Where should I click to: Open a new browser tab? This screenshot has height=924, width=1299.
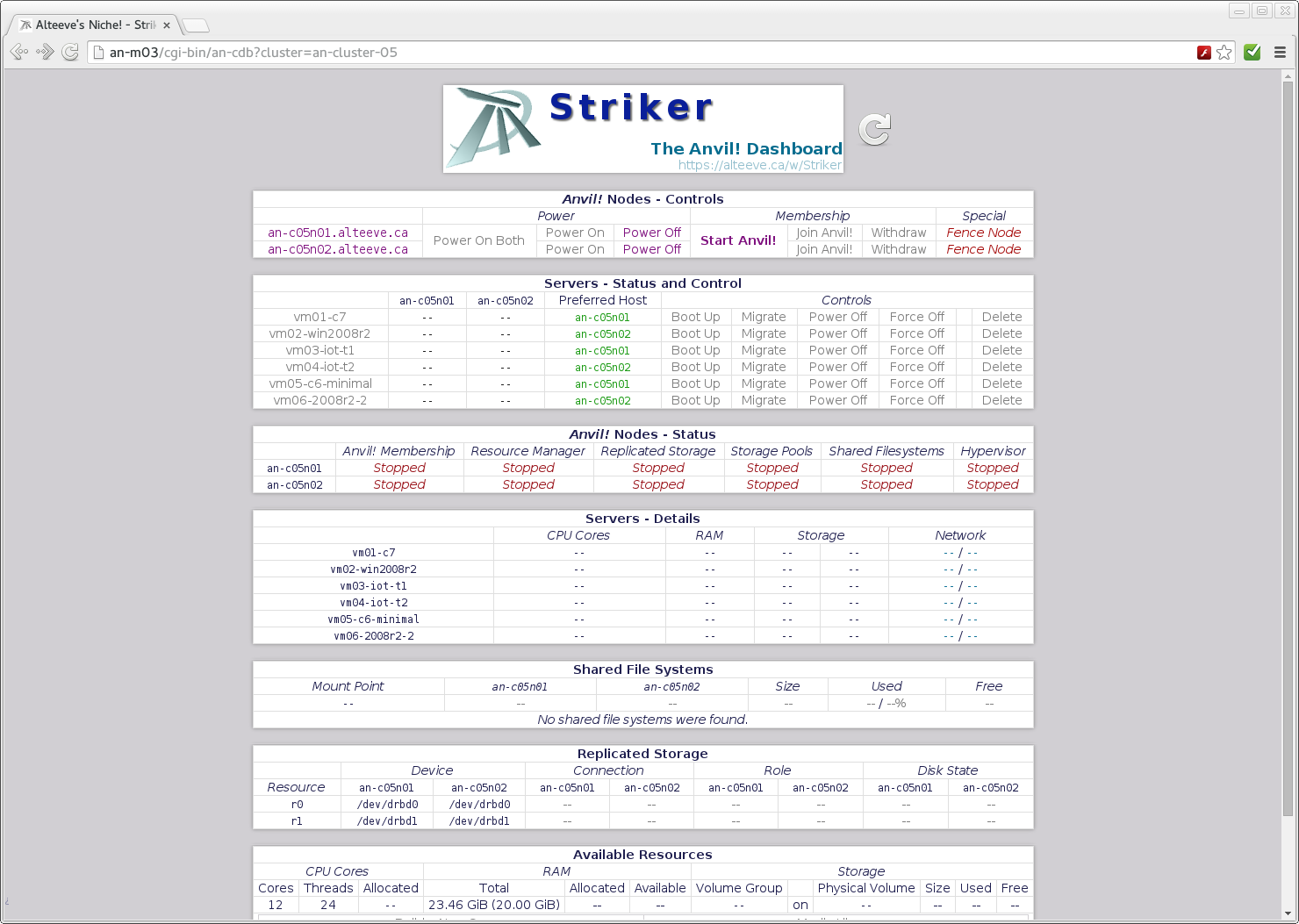[x=196, y=25]
